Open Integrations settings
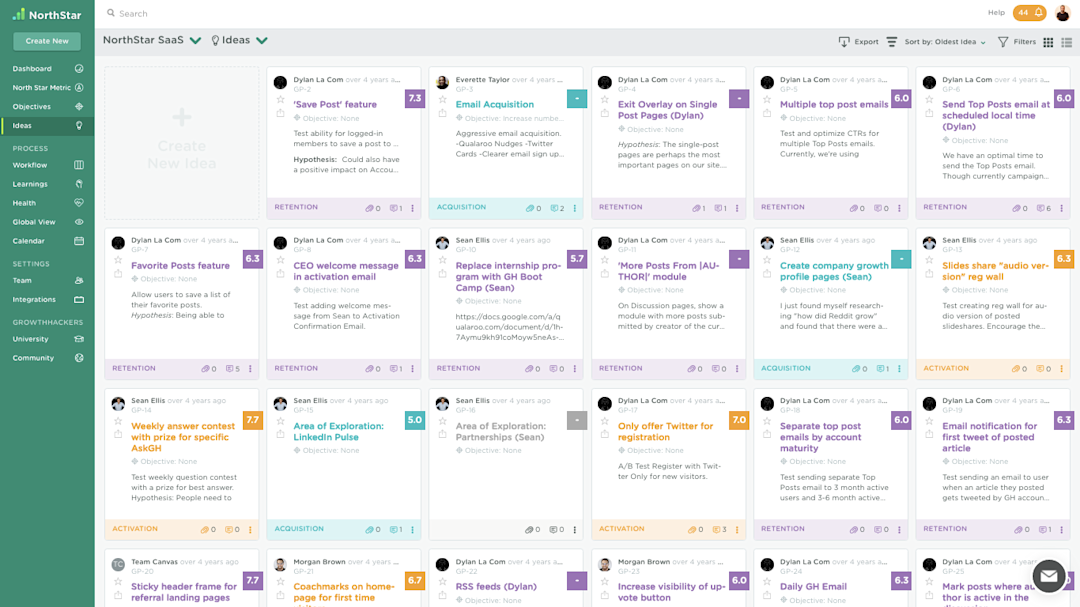Screen dimensions: 1080x607 pos(47,300)
